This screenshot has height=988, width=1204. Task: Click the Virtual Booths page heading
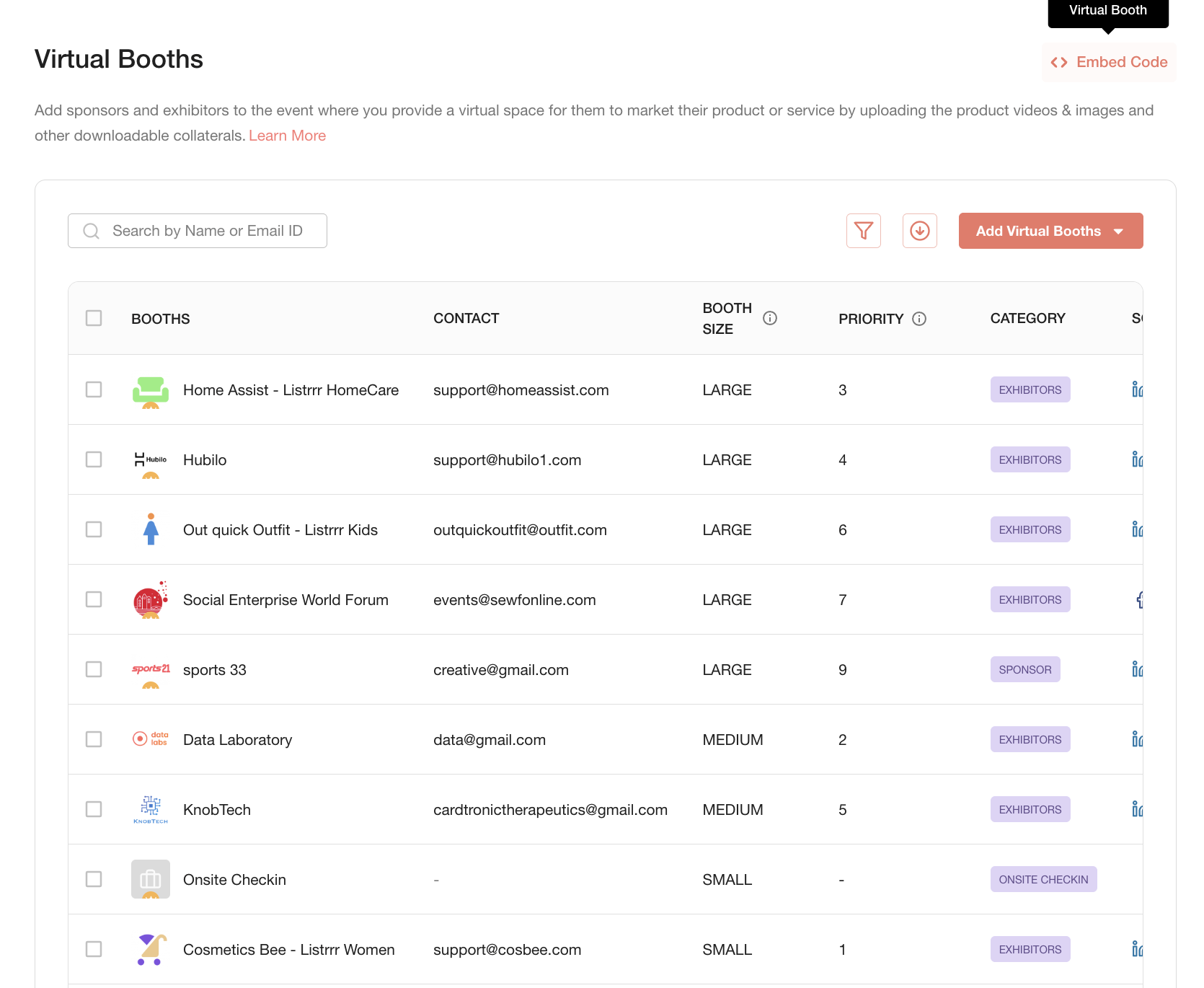tap(119, 59)
